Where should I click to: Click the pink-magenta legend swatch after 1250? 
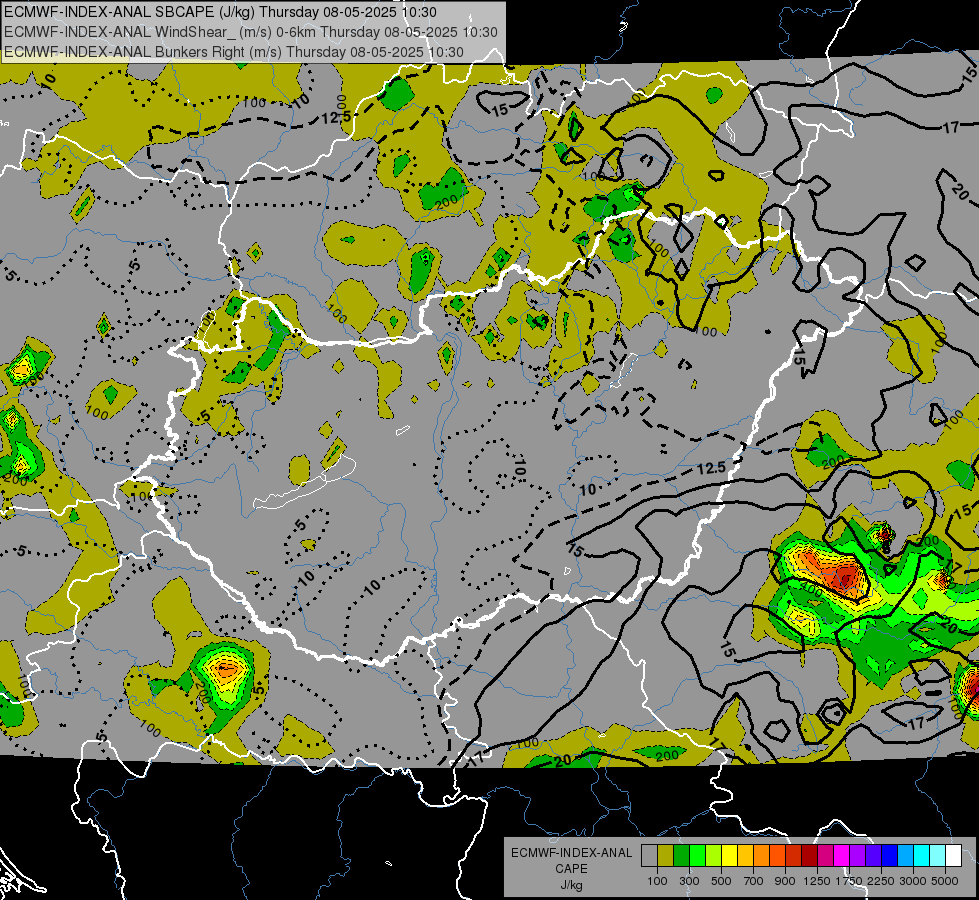click(825, 856)
